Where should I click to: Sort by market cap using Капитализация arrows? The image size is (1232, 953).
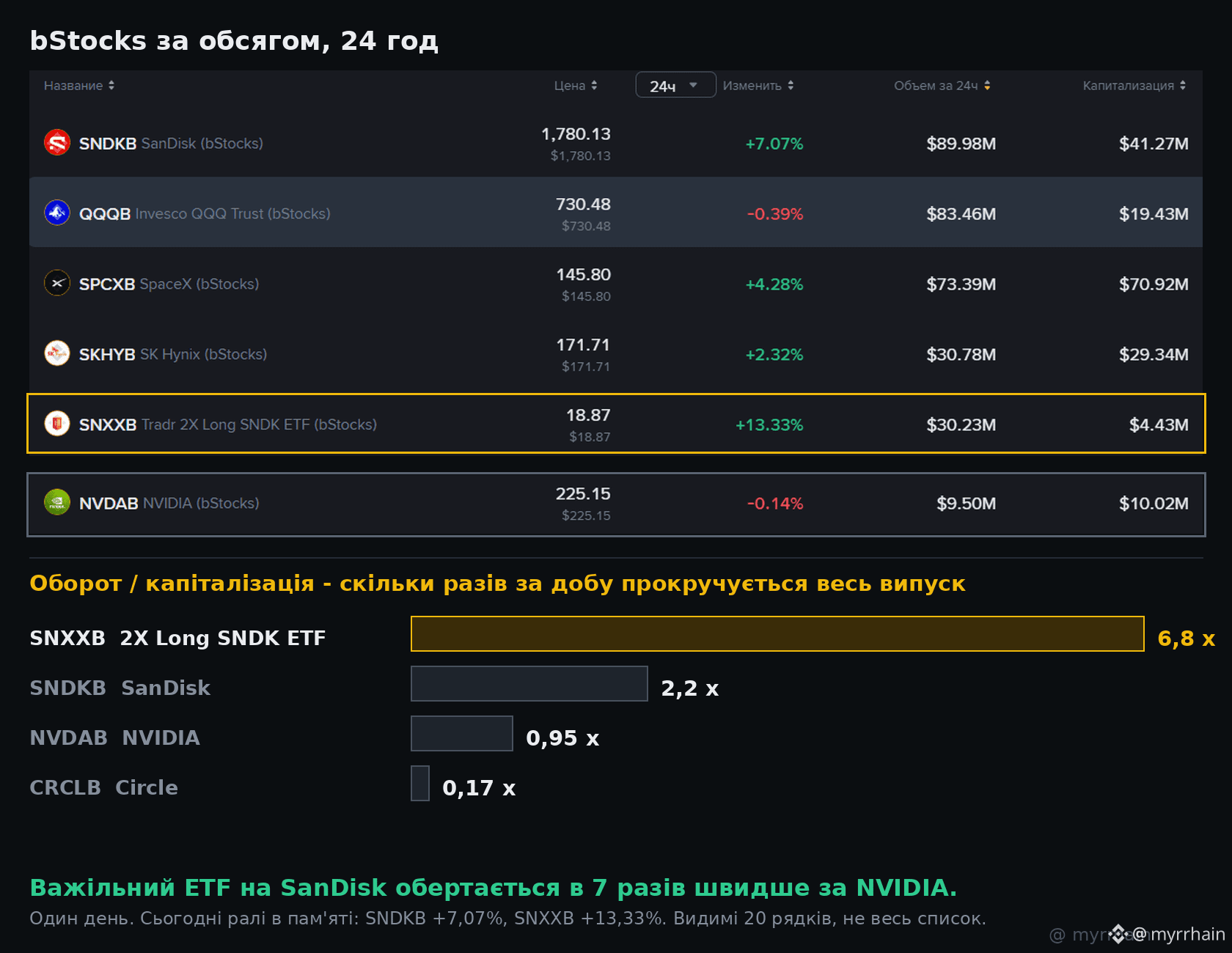(x=1183, y=85)
